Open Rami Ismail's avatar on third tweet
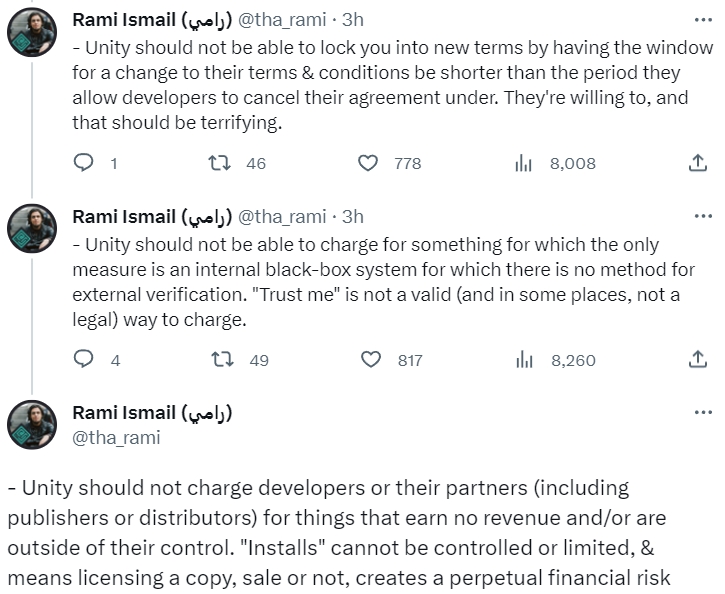Screen dimensions: 725x594 (x=32, y=424)
